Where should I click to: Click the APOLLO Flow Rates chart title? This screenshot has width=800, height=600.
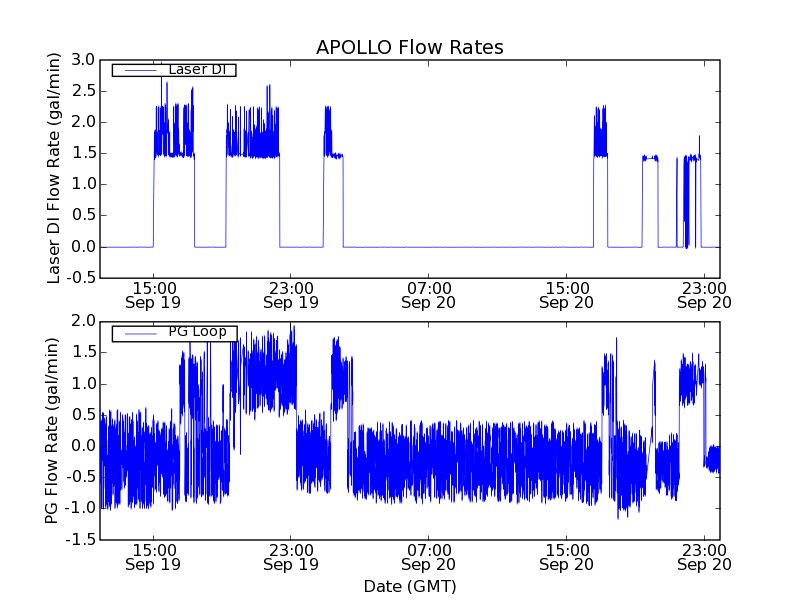point(410,47)
